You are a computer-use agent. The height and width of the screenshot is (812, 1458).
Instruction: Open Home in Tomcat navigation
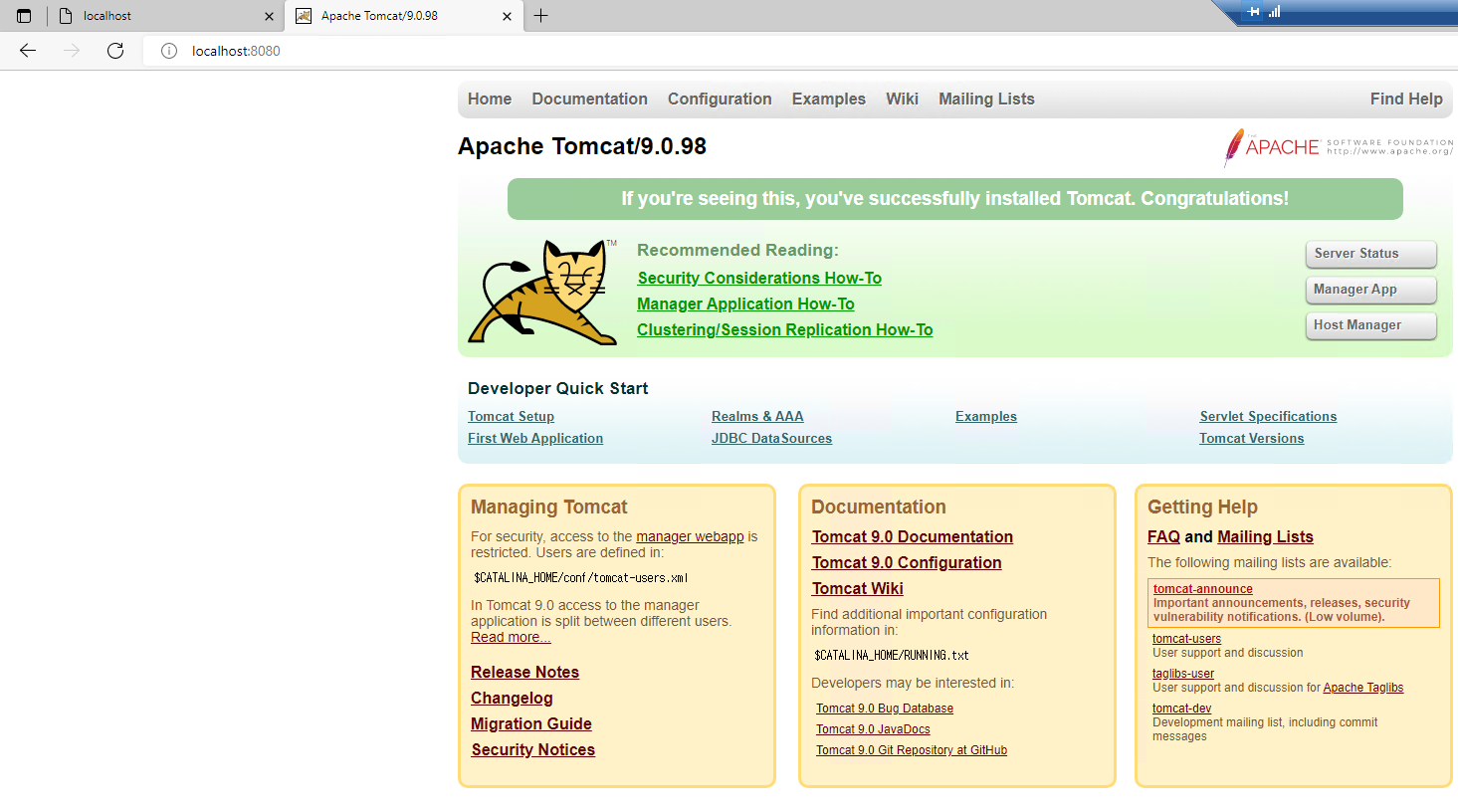[x=490, y=99]
